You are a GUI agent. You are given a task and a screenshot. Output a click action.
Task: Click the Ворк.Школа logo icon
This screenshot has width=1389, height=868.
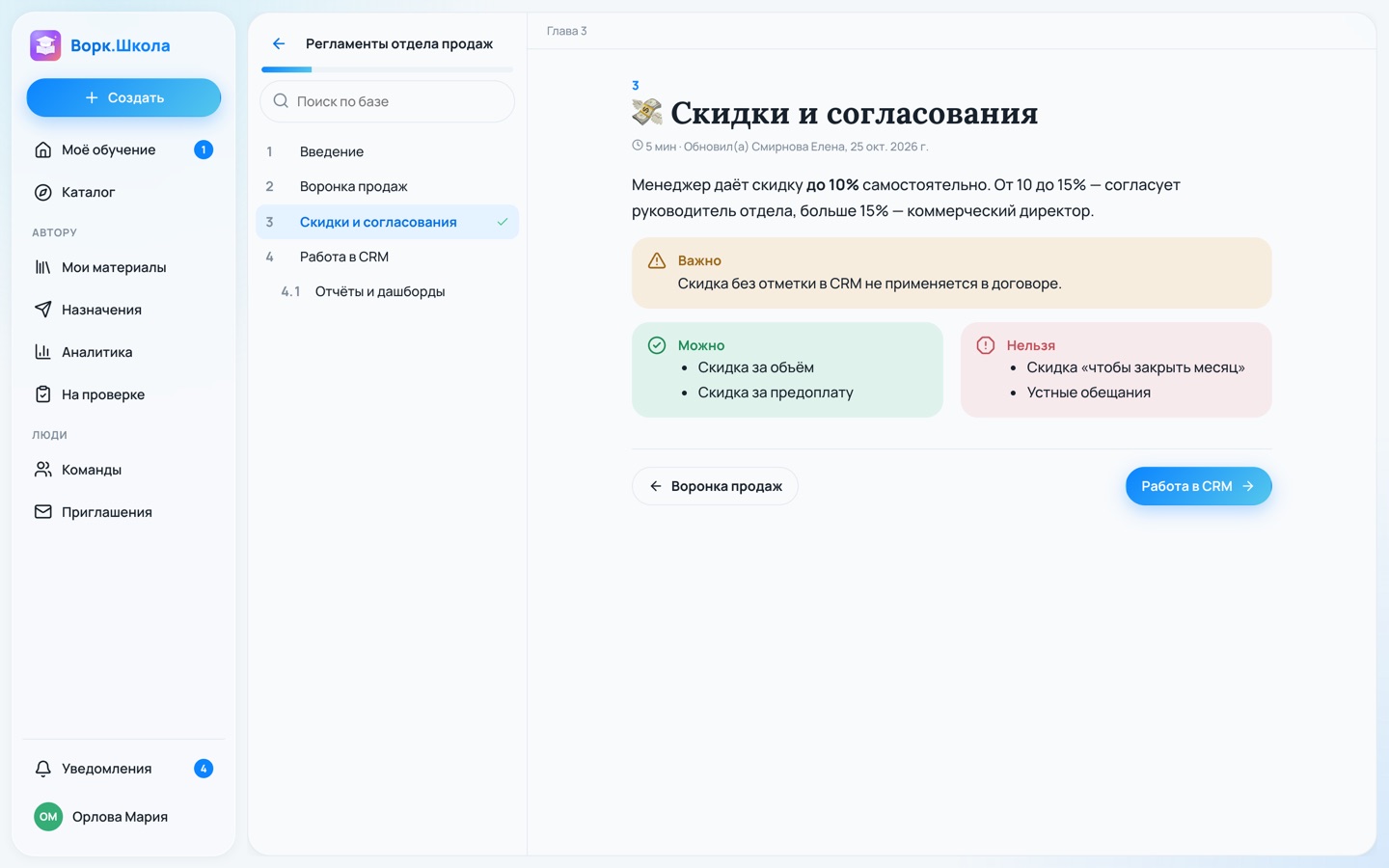45,45
